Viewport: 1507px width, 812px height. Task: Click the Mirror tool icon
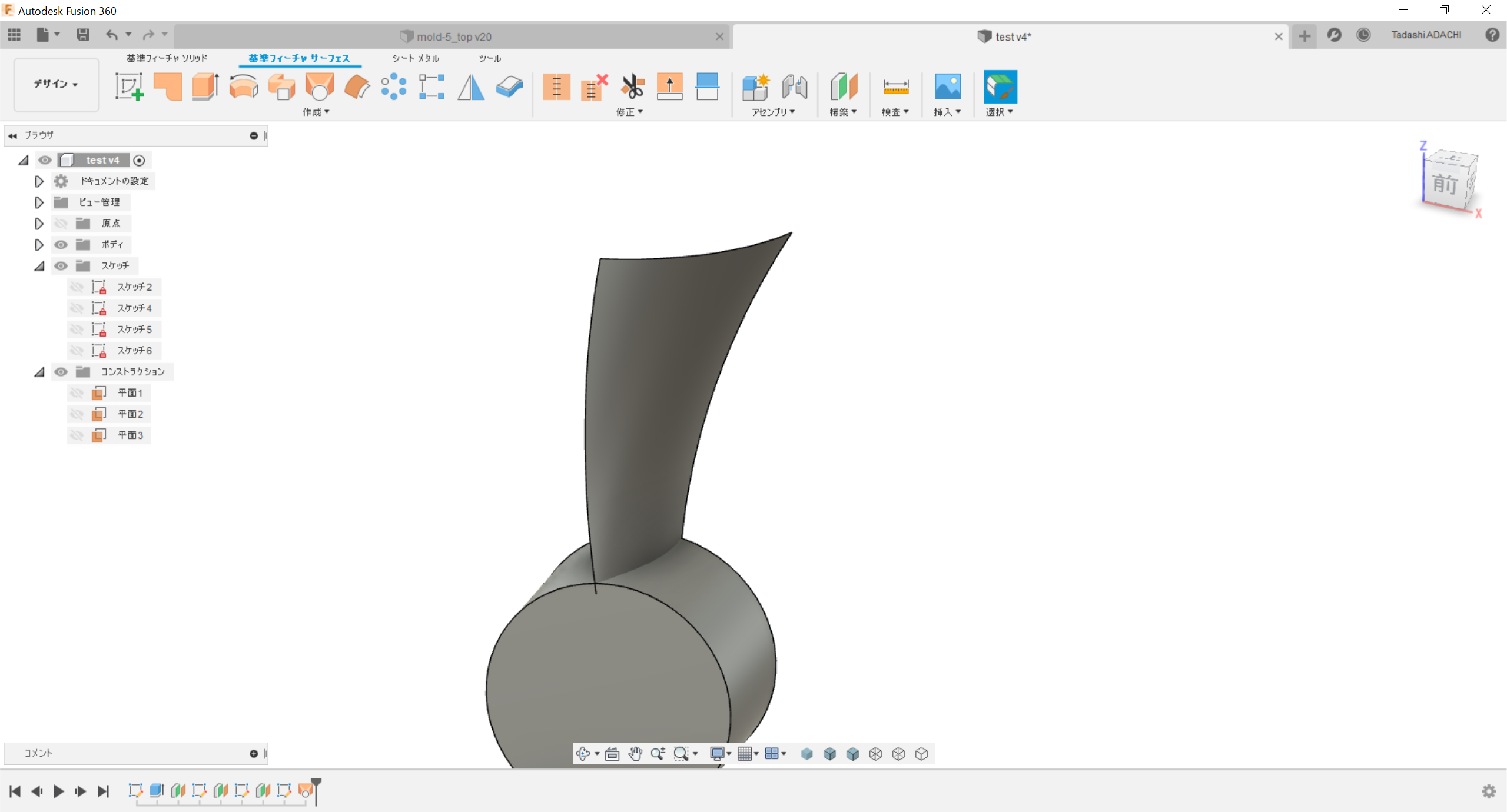(x=471, y=87)
